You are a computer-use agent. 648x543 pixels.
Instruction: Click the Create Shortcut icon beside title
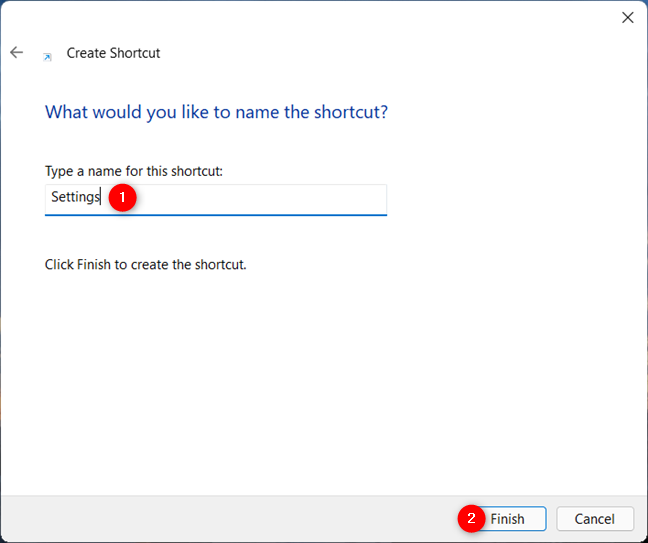click(48, 57)
